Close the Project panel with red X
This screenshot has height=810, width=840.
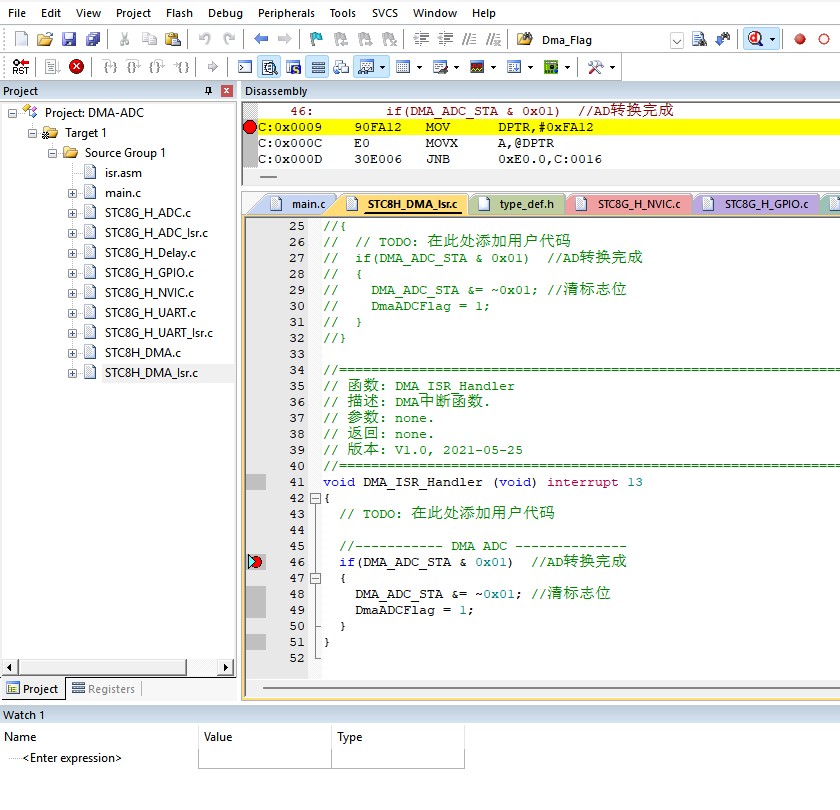tap(227, 91)
